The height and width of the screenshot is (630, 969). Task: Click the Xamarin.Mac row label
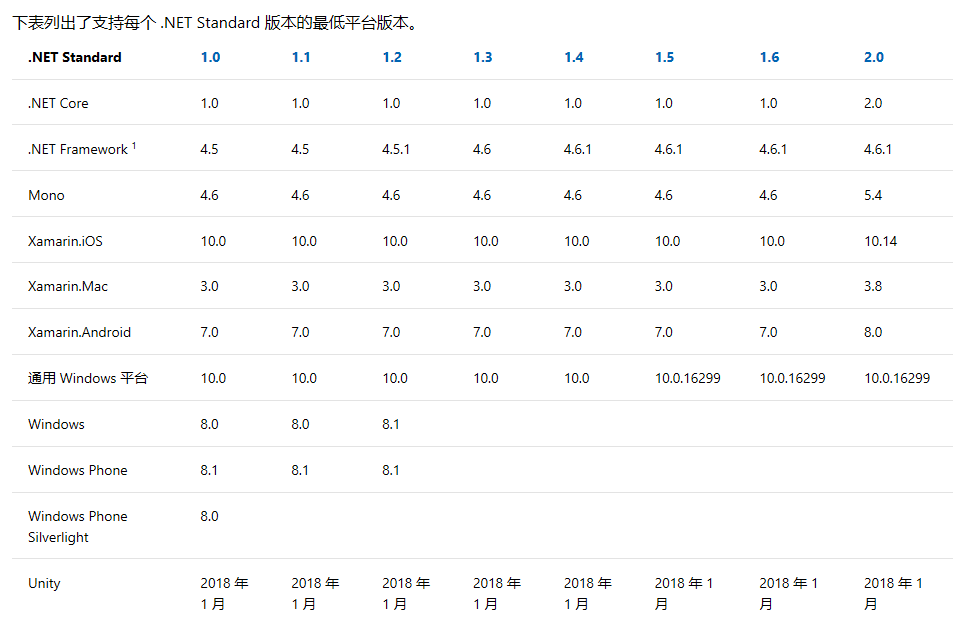click(x=67, y=286)
